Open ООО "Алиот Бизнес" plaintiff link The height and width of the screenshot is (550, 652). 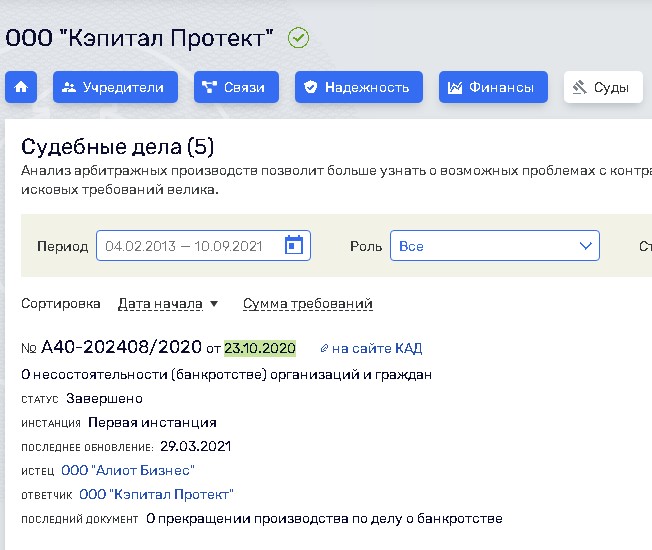127,470
